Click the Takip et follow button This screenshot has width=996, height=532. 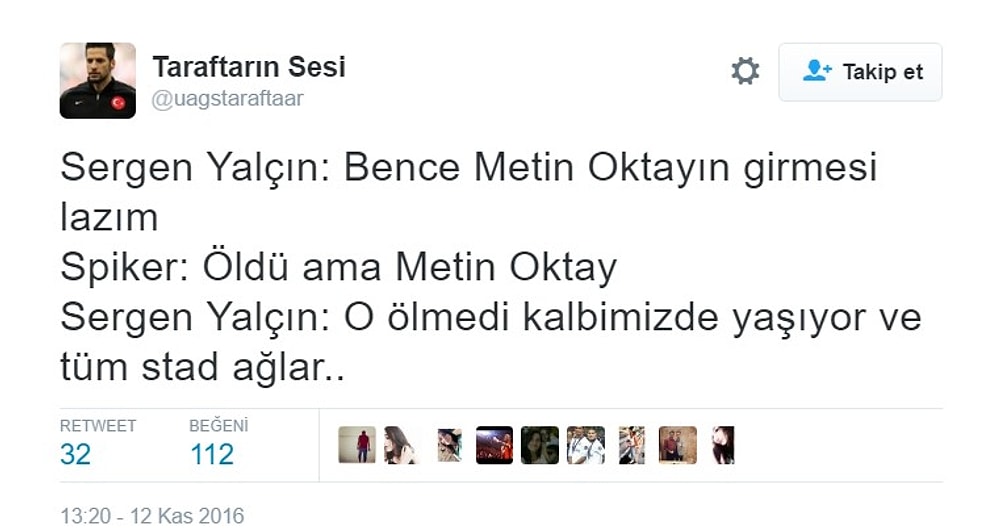click(860, 72)
